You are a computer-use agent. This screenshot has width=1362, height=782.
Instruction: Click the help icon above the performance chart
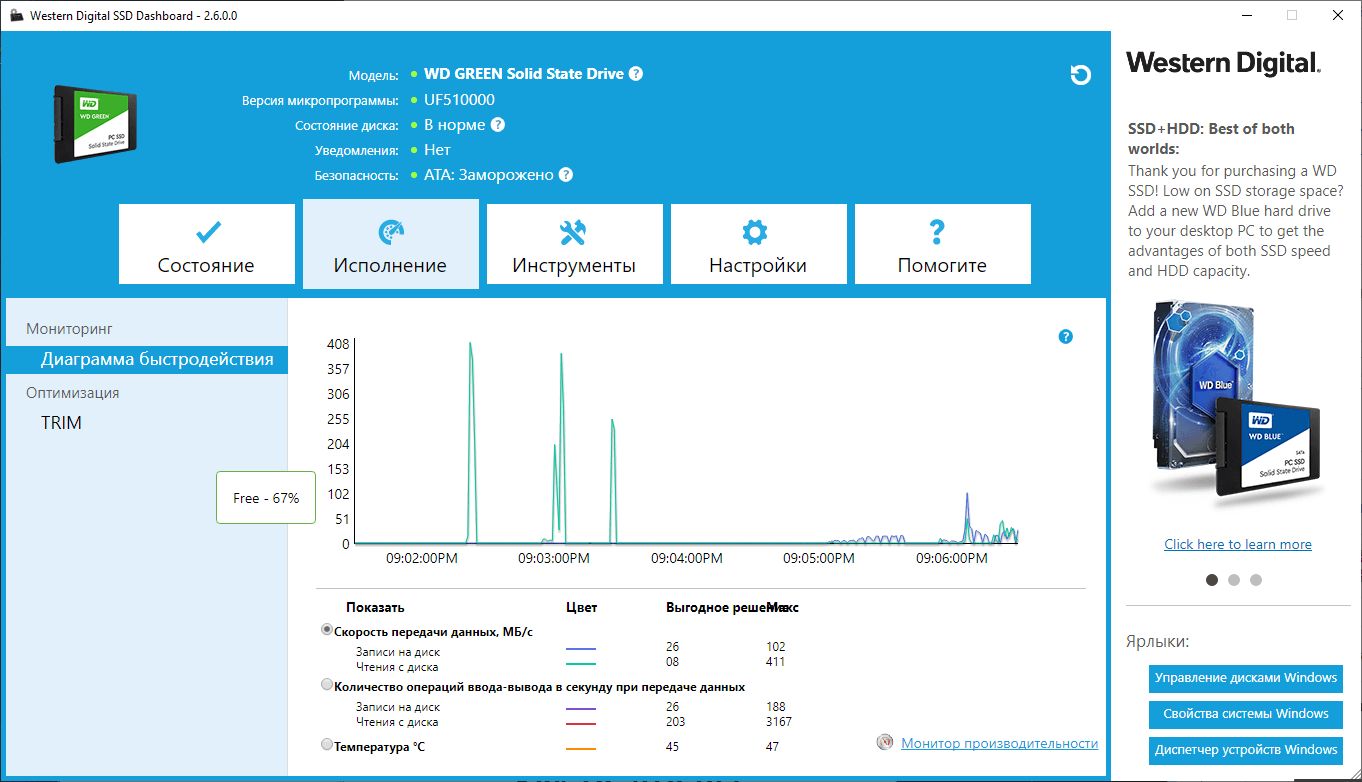tap(1065, 337)
